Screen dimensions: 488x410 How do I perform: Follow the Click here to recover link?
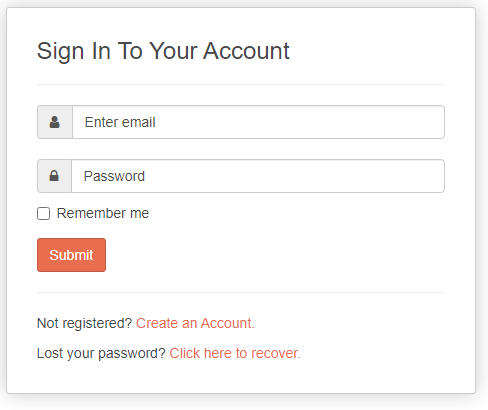235,353
